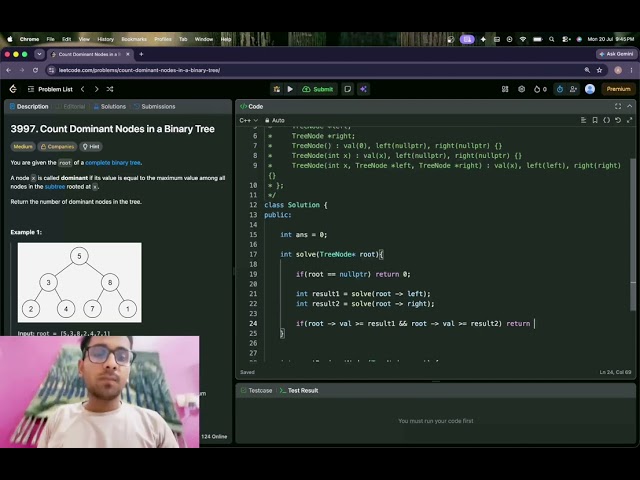Open the Chrome File menu
This screenshot has height=480, width=640.
50,39
